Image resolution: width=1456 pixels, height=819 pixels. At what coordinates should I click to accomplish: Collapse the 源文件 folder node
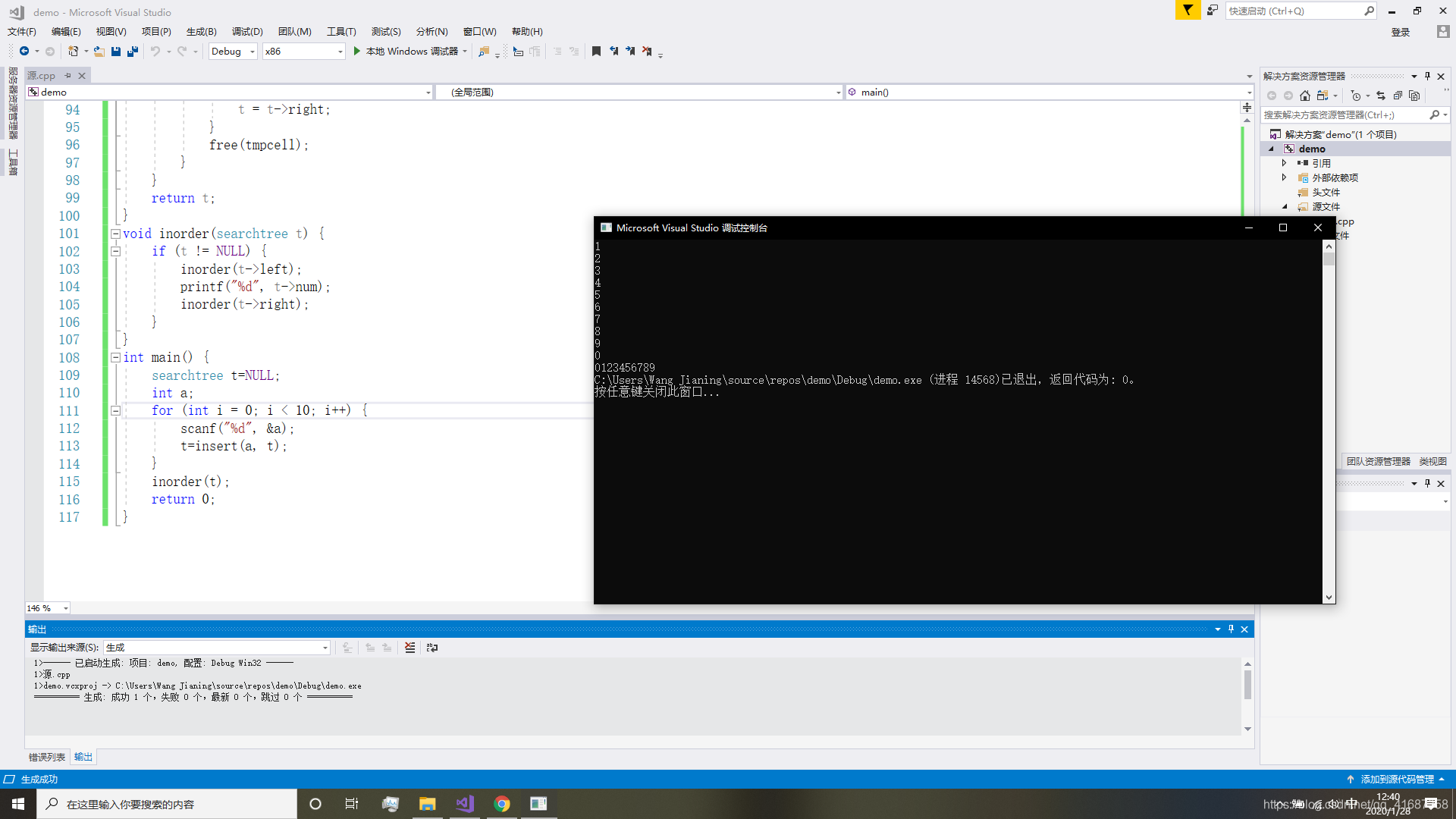click(1285, 206)
